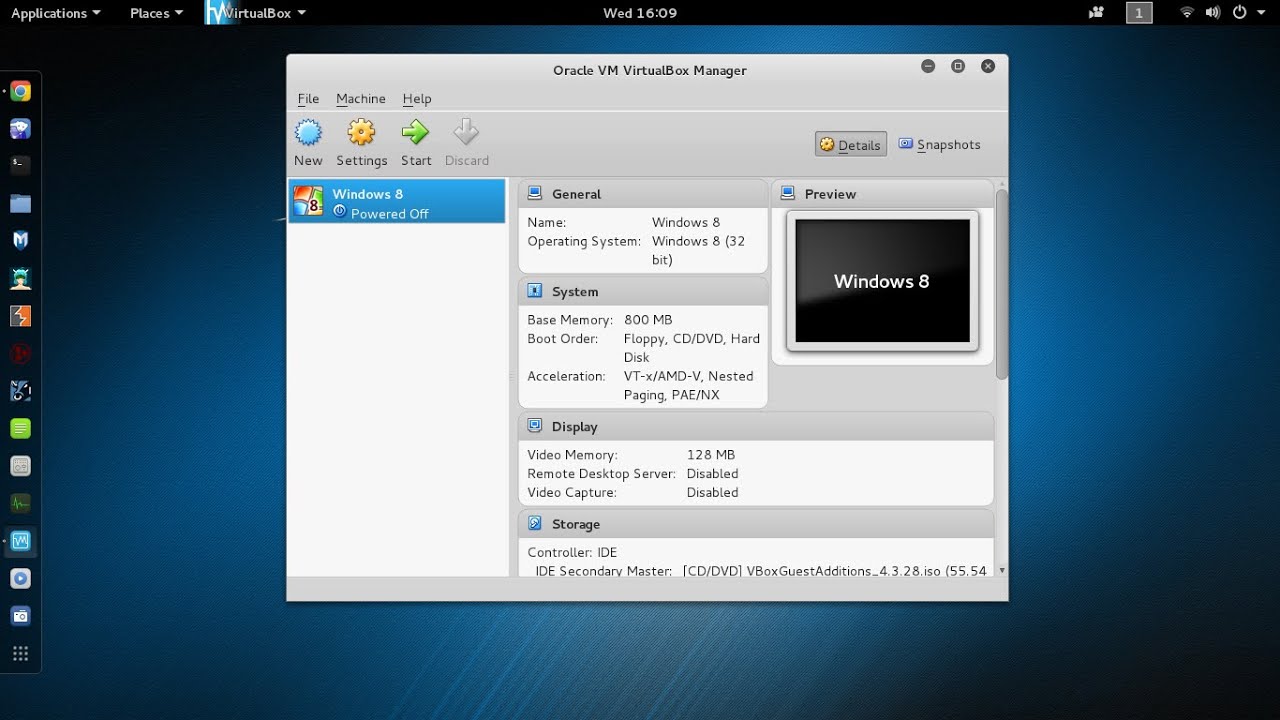Viewport: 1280px width, 720px height.
Task: Click the Display section monitor icon
Action: [x=535, y=426]
